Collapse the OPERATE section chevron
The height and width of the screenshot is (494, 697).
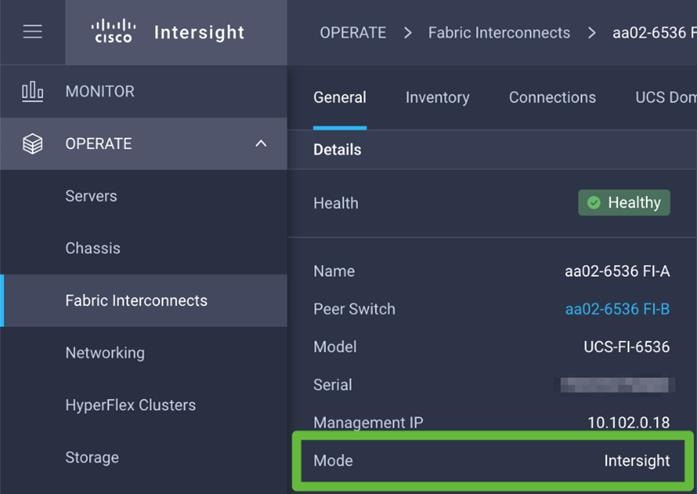tap(261, 144)
